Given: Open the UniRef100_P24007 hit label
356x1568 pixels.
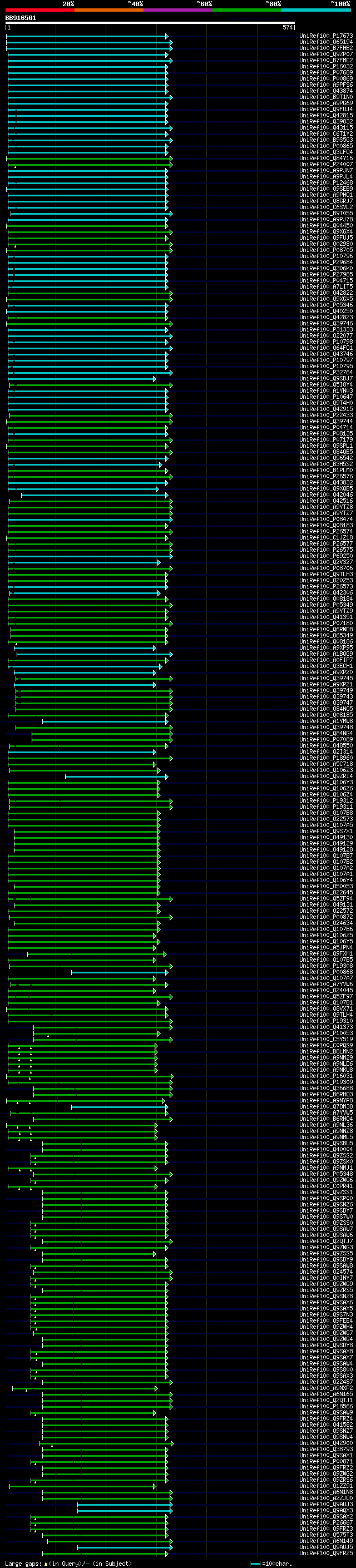Looking at the screenshot, I should 326,164.
